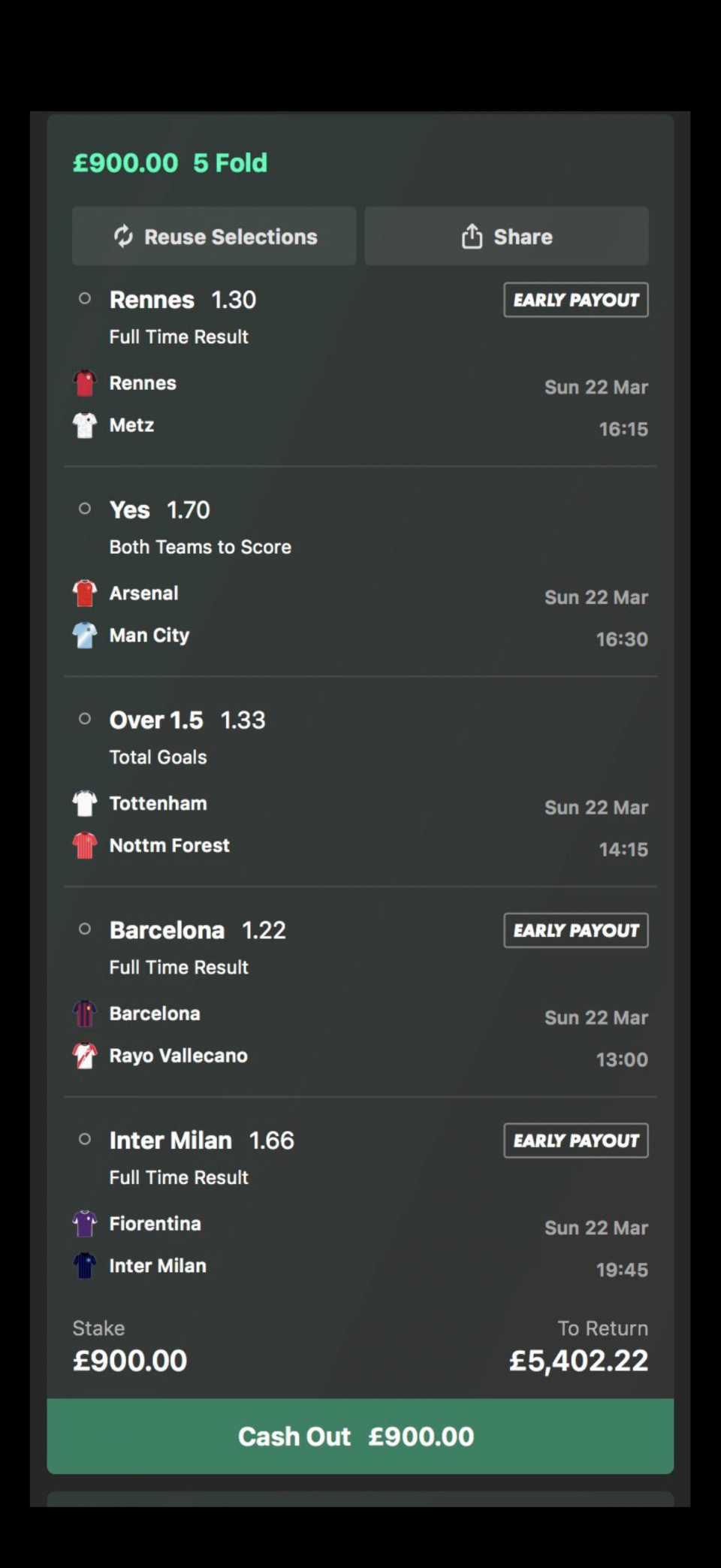Click the Arsenal kit icon
721x1568 pixels.
[85, 594]
